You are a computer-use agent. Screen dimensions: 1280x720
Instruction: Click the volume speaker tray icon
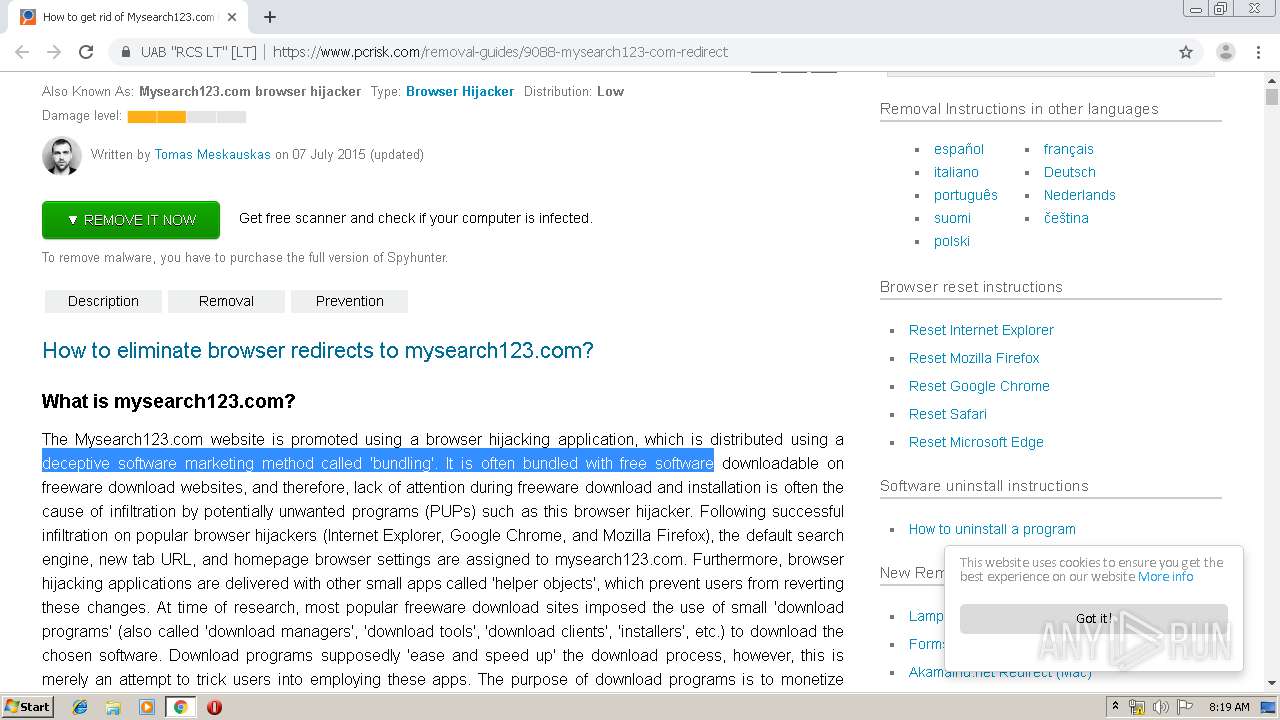[1160, 707]
